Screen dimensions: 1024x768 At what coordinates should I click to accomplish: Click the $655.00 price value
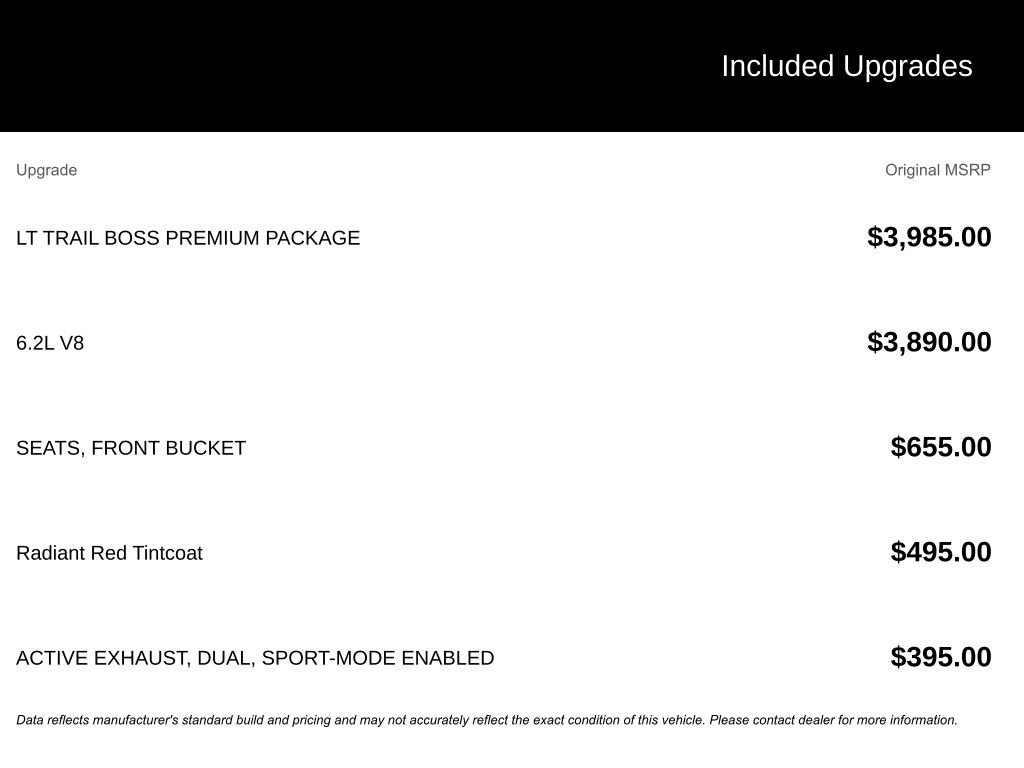coord(940,447)
